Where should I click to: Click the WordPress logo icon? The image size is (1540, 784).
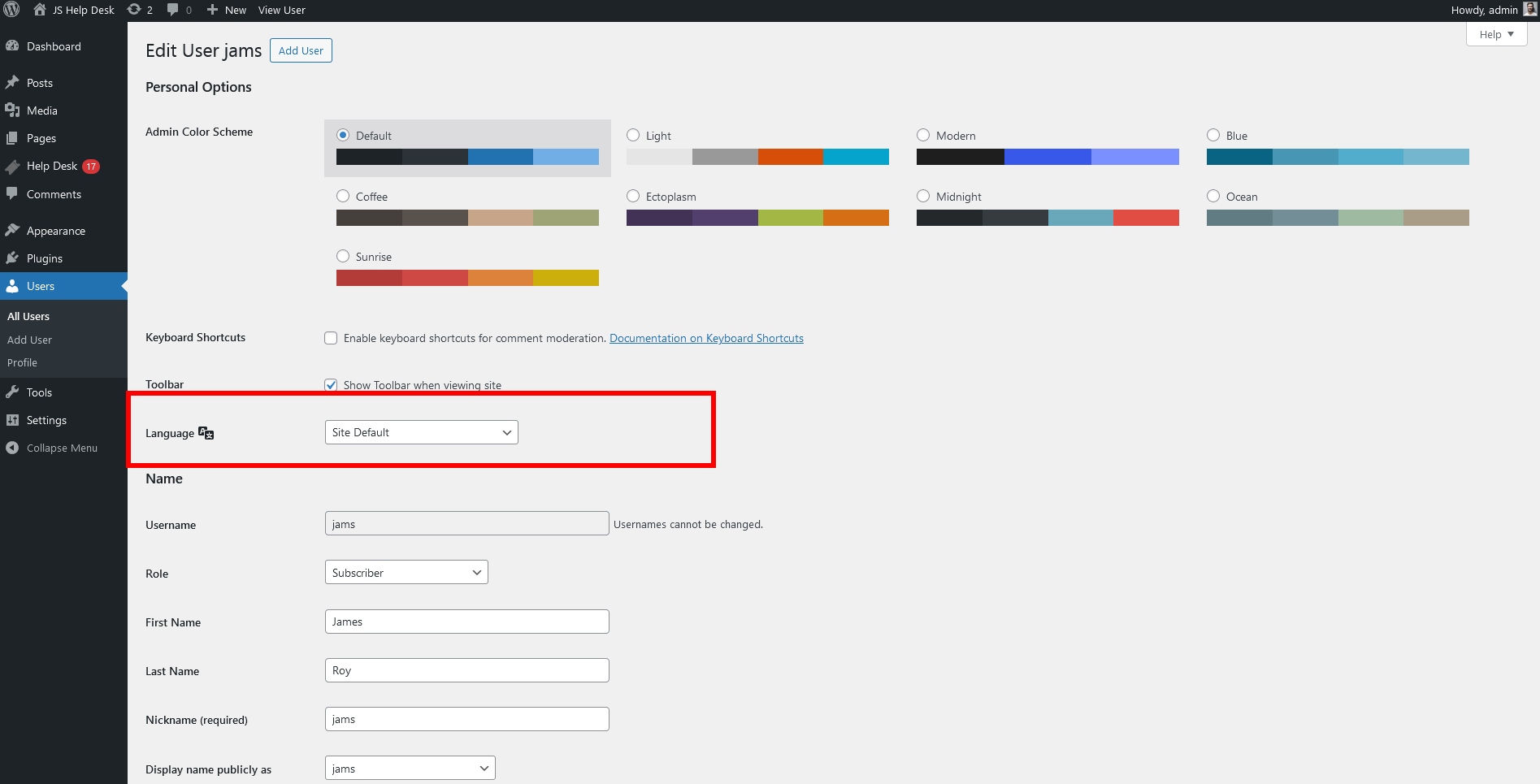point(12,10)
